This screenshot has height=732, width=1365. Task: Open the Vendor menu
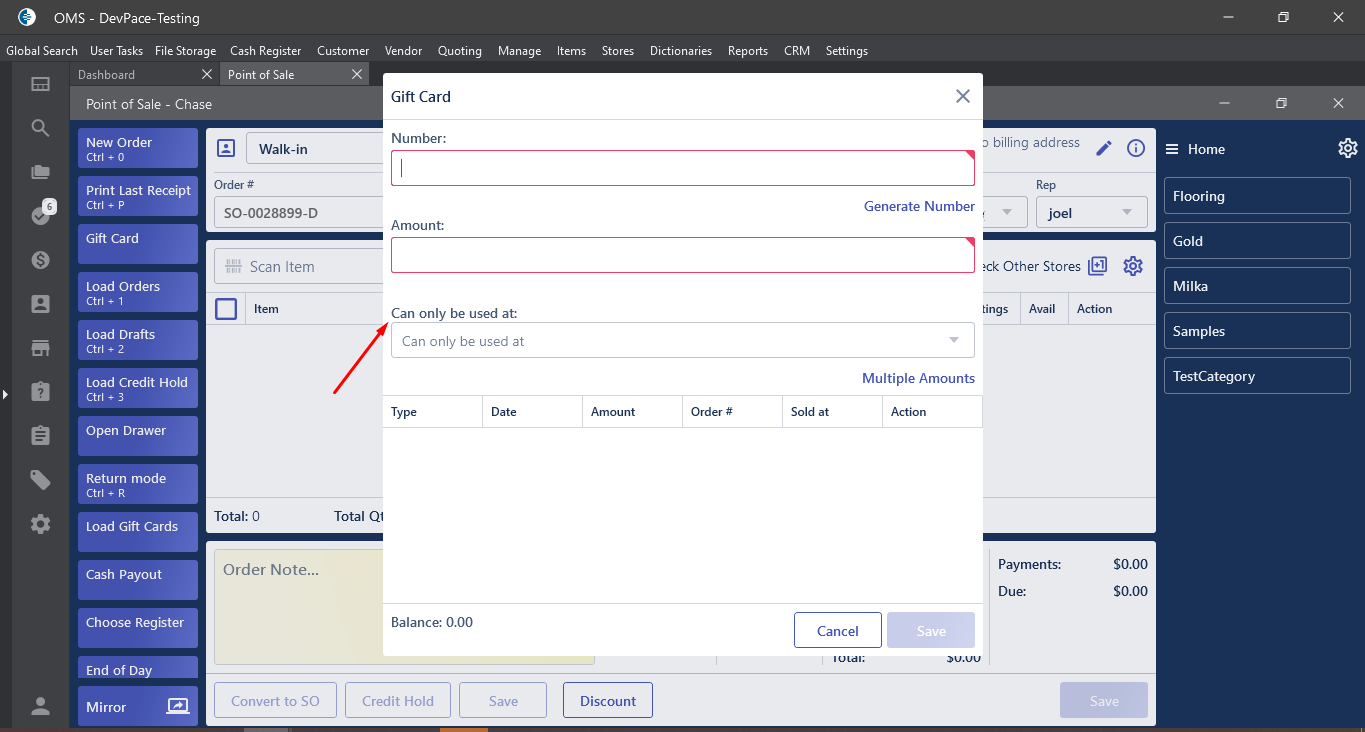tap(403, 51)
